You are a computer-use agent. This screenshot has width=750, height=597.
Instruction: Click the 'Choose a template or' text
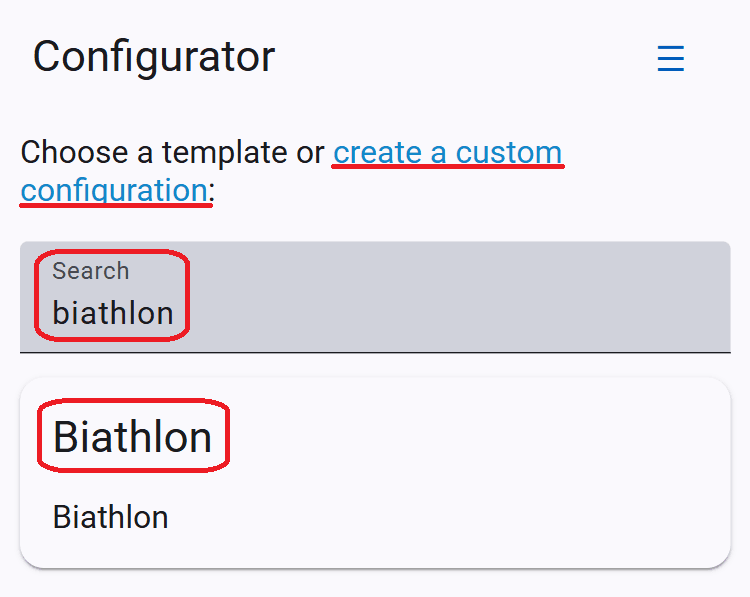click(x=173, y=153)
